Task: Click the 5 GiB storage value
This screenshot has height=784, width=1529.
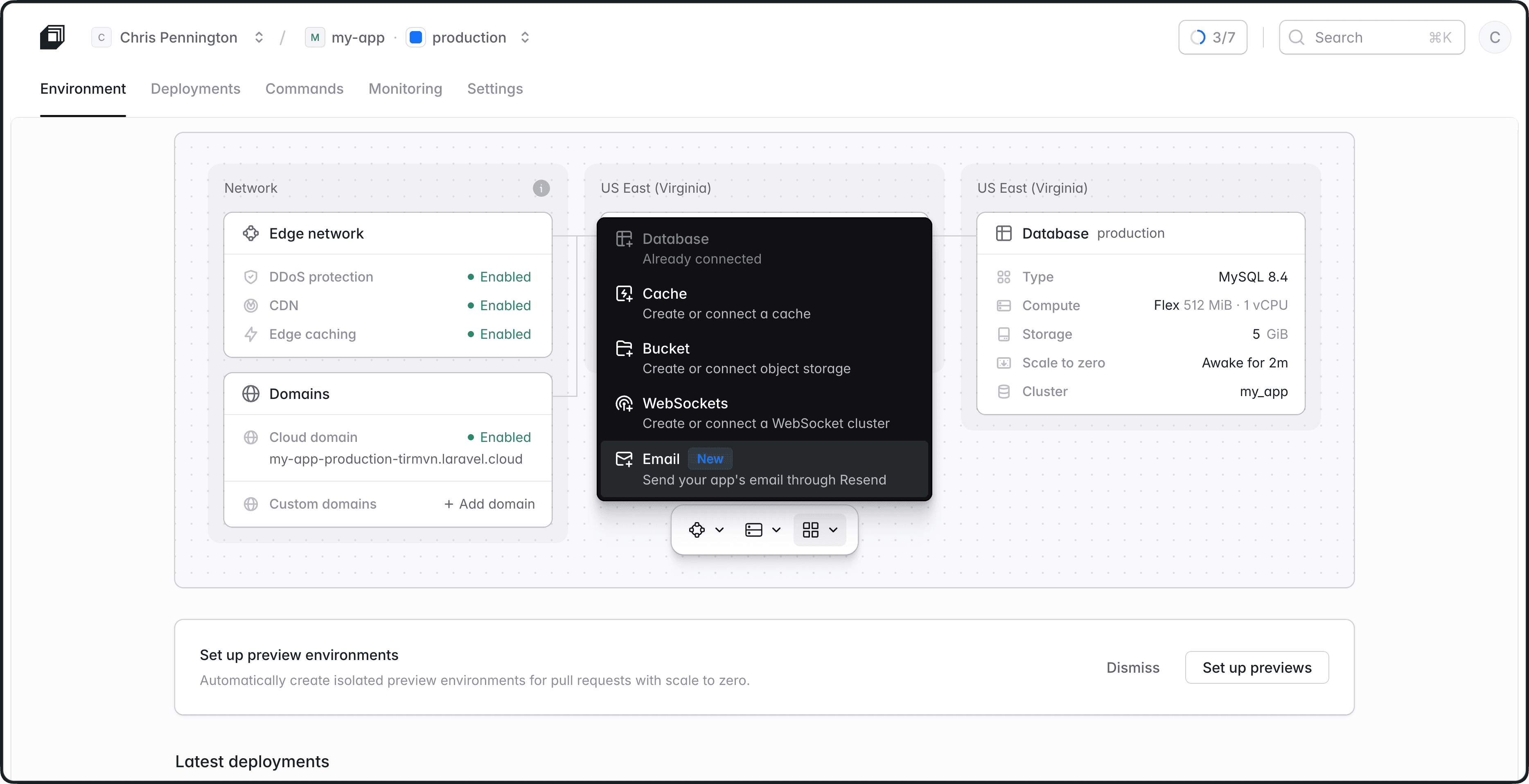Action: [1270, 334]
